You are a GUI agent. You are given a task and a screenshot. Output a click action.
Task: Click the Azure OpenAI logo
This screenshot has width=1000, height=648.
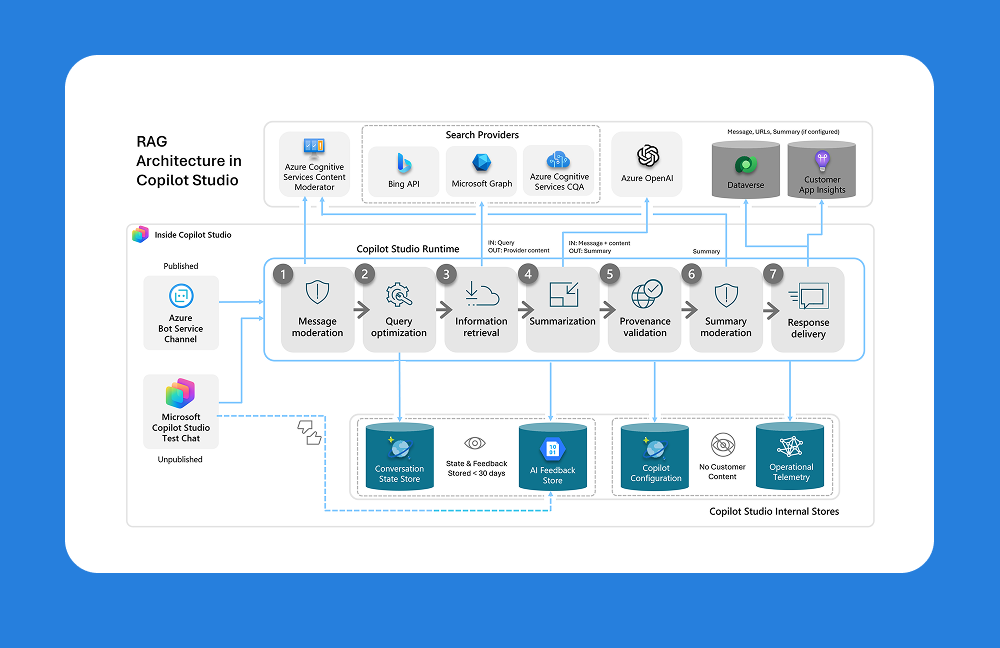pos(648,156)
